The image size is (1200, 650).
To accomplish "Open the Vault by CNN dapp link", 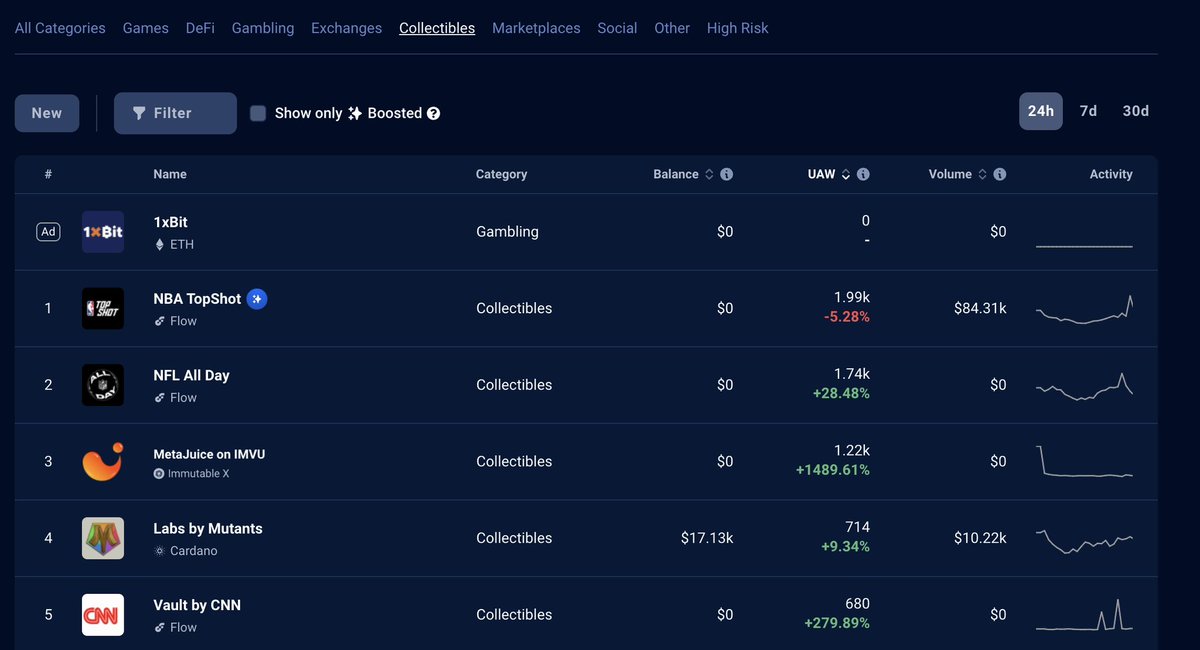I will pos(197,605).
